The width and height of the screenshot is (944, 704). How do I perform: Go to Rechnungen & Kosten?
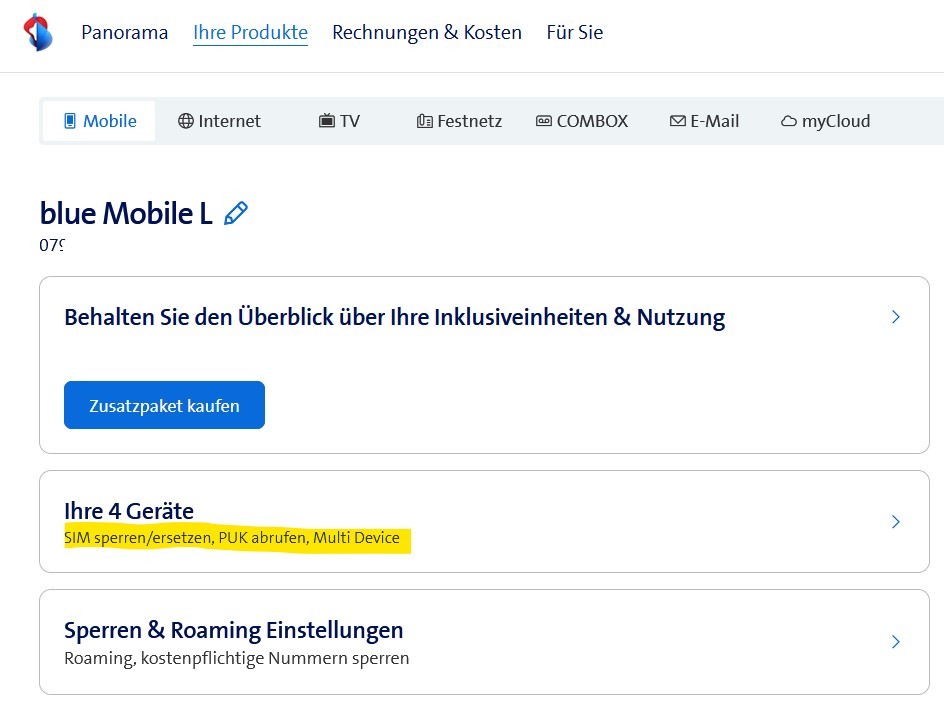[x=427, y=32]
